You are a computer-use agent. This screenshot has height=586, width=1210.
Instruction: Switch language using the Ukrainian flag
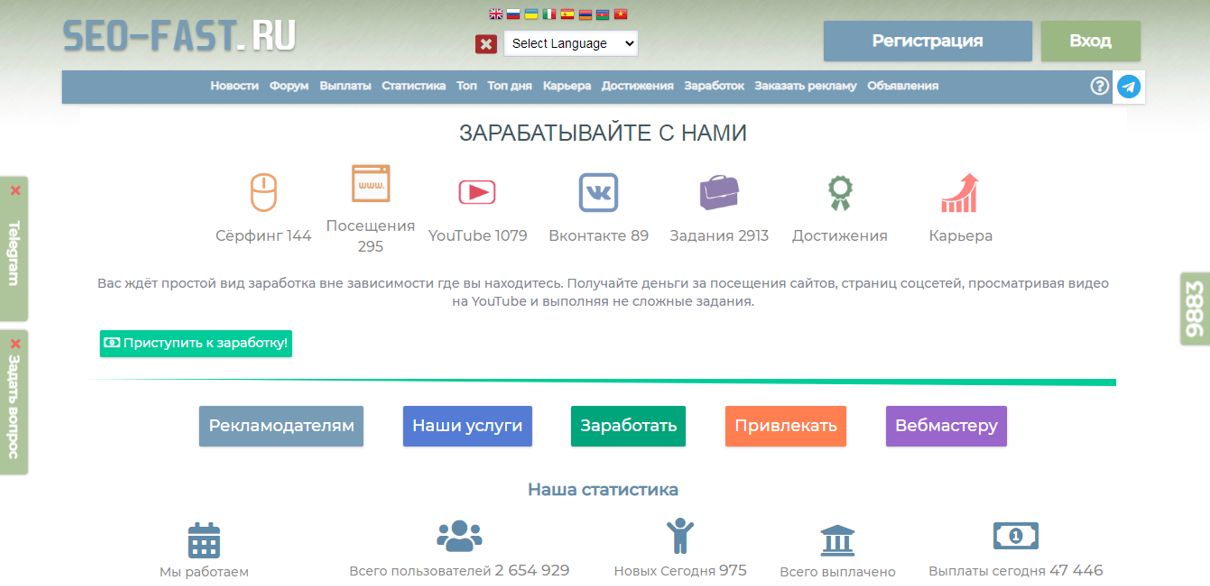[x=532, y=14]
